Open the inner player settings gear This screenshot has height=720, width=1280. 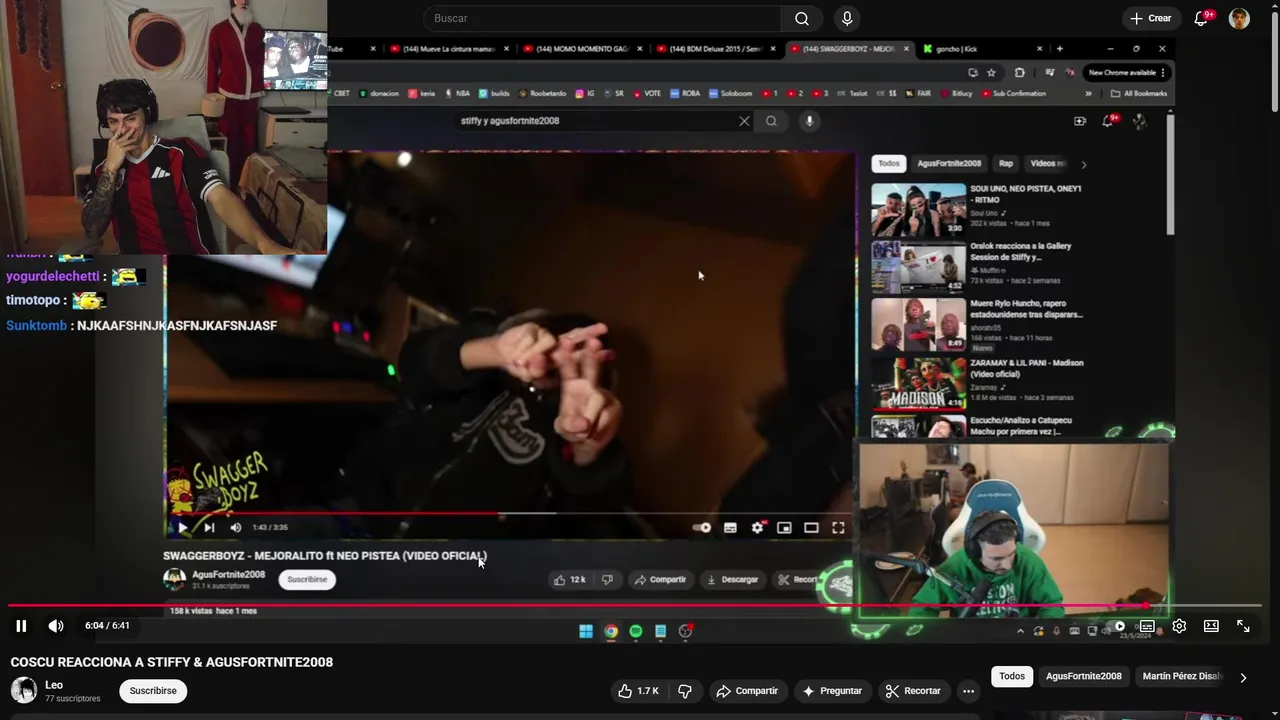(x=757, y=528)
